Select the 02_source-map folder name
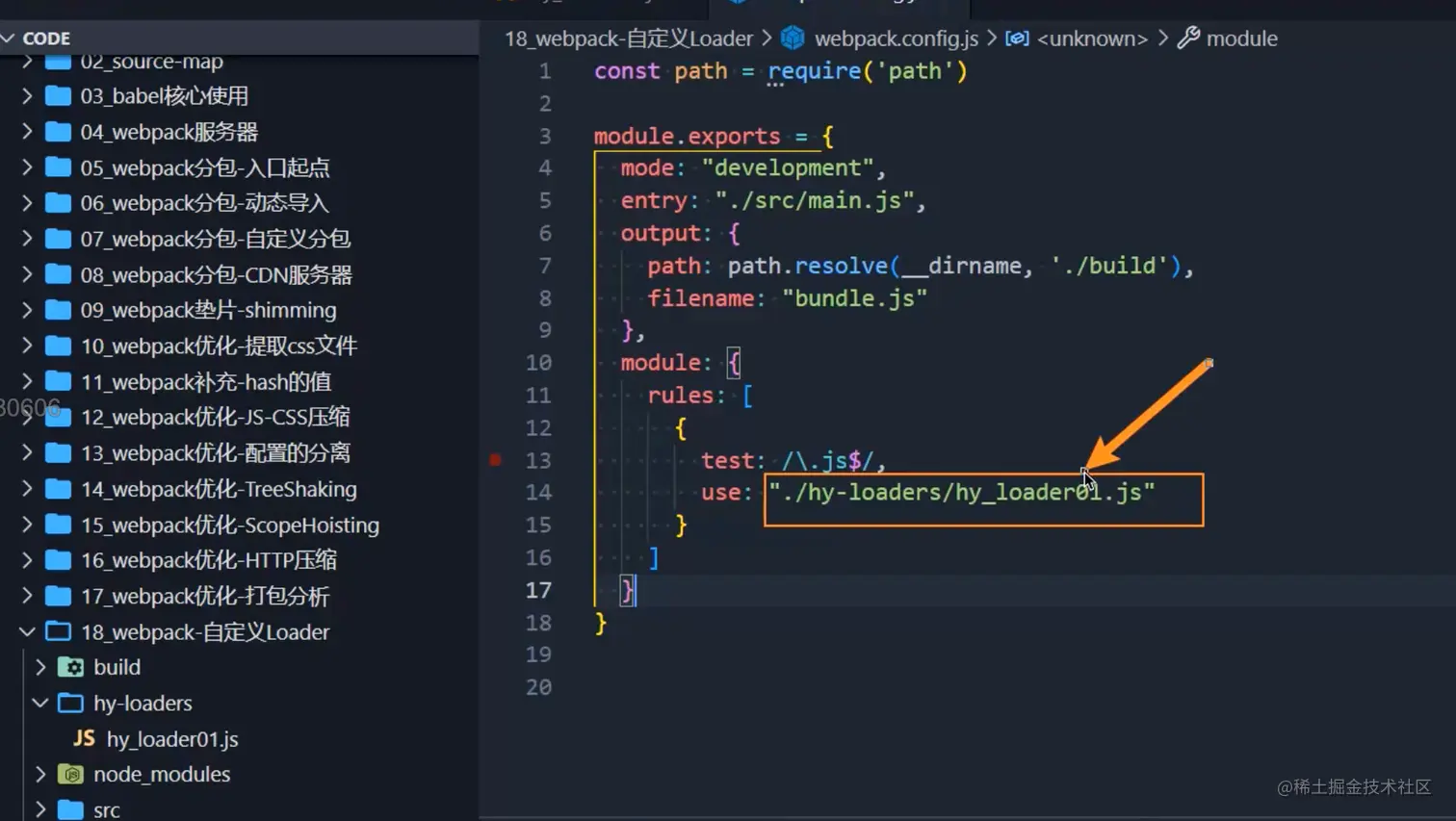 (x=152, y=62)
